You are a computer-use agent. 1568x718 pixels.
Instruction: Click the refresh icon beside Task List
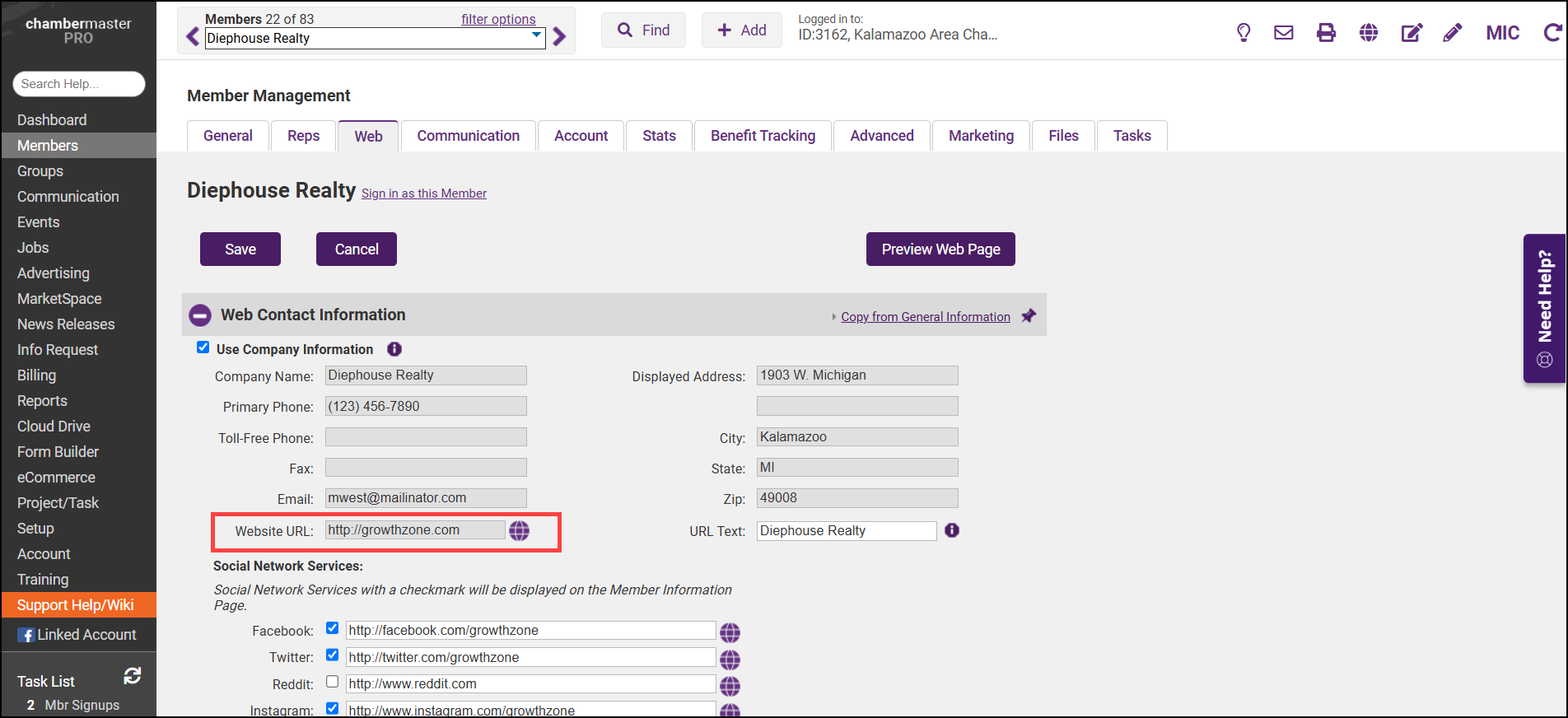[132, 676]
